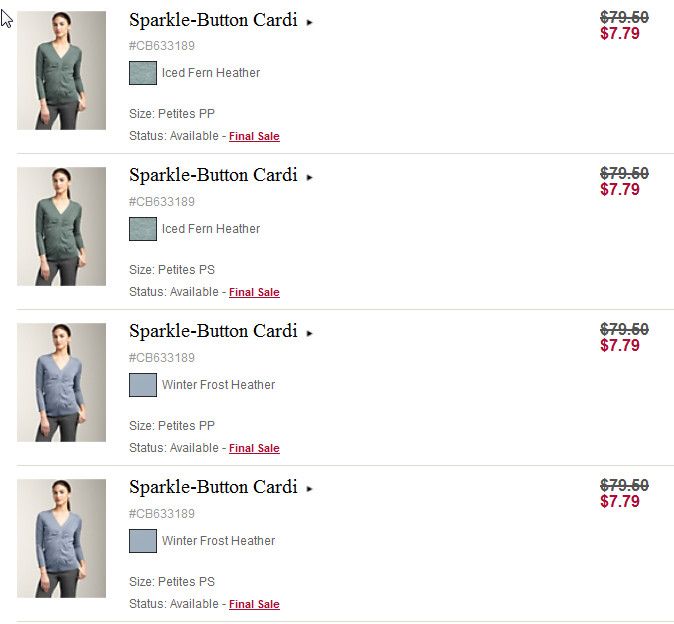This screenshot has height=624, width=674.
Task: Select Winter Frost Heather swatch for Petites PS
Action: point(143,541)
